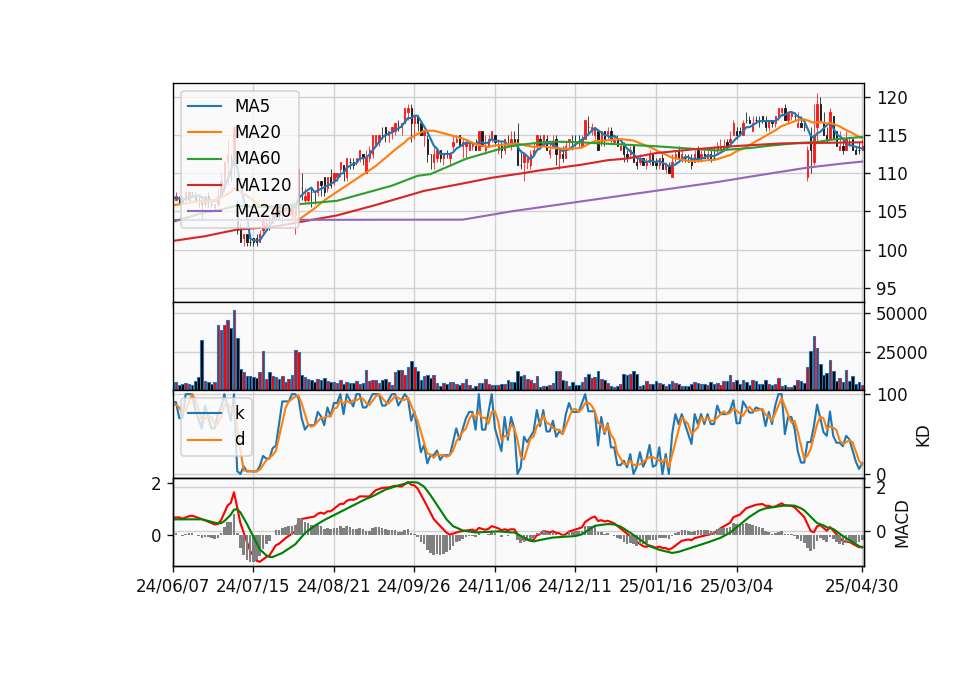960x690 pixels.
Task: Click the green MA60 legend line sample
Action: click(204, 159)
